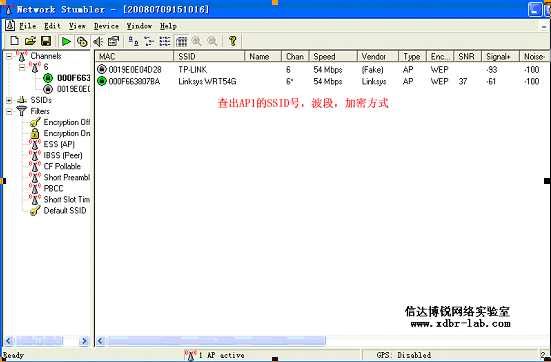The width and height of the screenshot is (551, 362).
Task: Open the File menu
Action: [x=27, y=26]
